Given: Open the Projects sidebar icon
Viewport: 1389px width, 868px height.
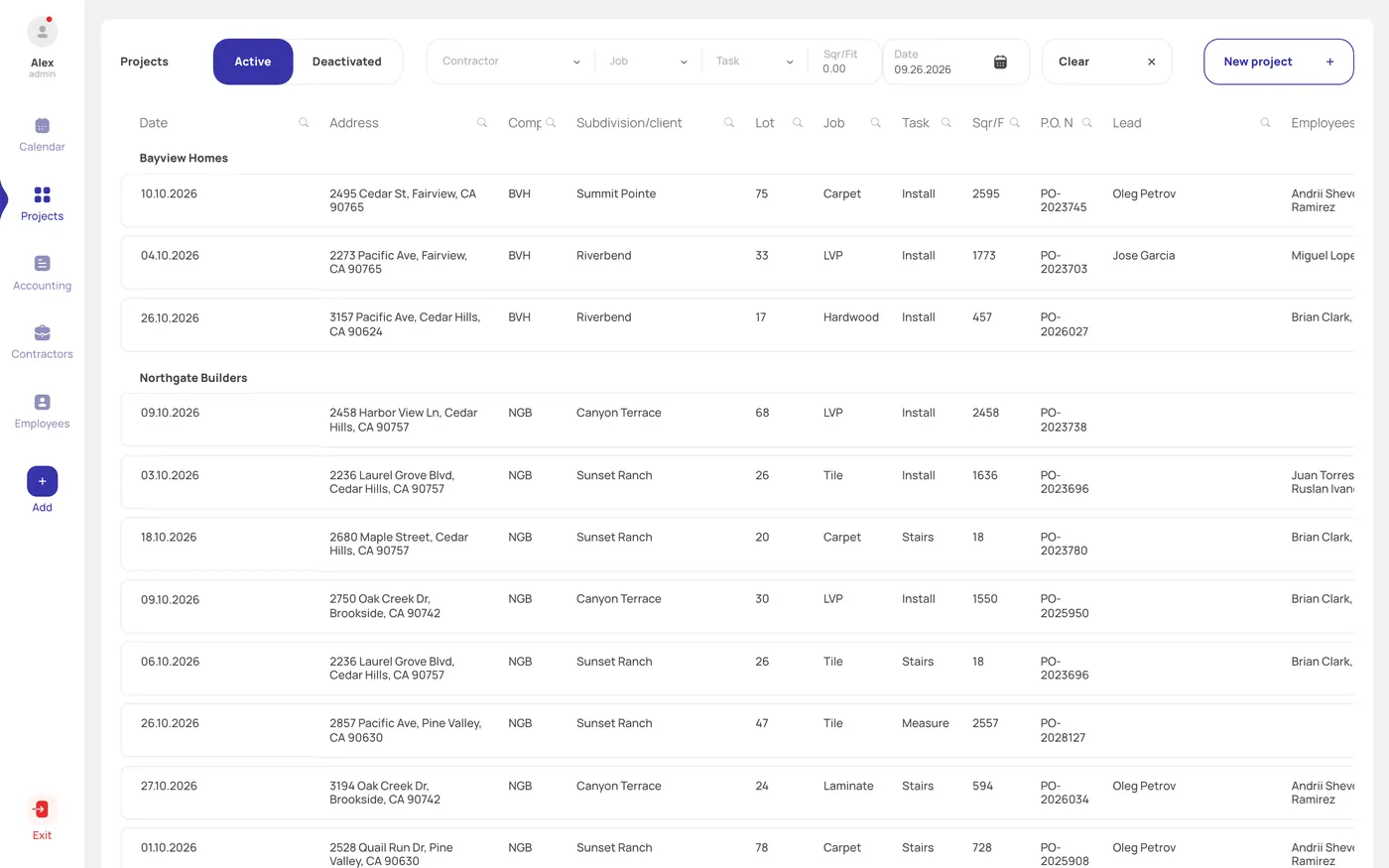Looking at the screenshot, I should (x=42, y=194).
